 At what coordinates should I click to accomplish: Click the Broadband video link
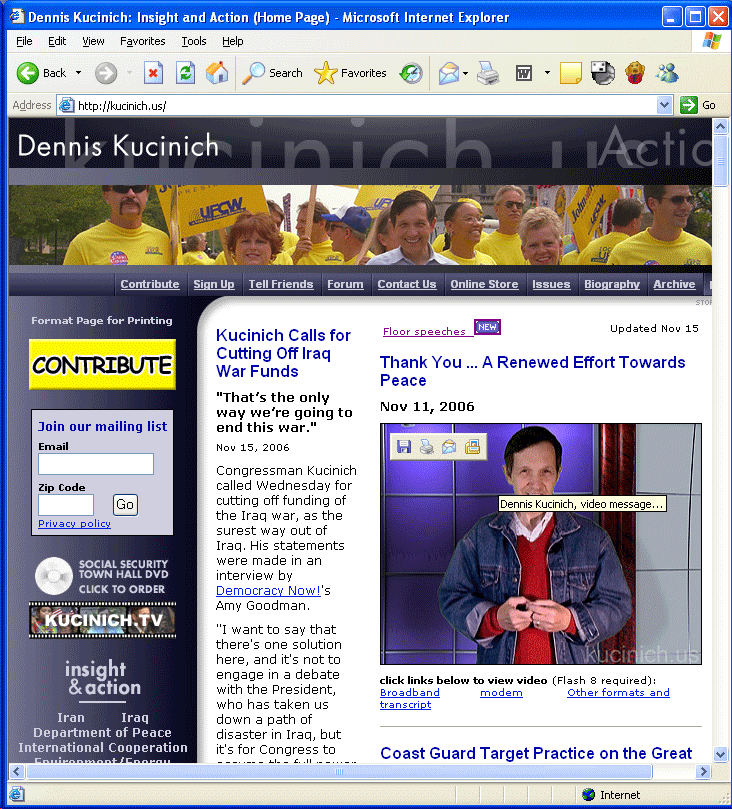click(410, 692)
